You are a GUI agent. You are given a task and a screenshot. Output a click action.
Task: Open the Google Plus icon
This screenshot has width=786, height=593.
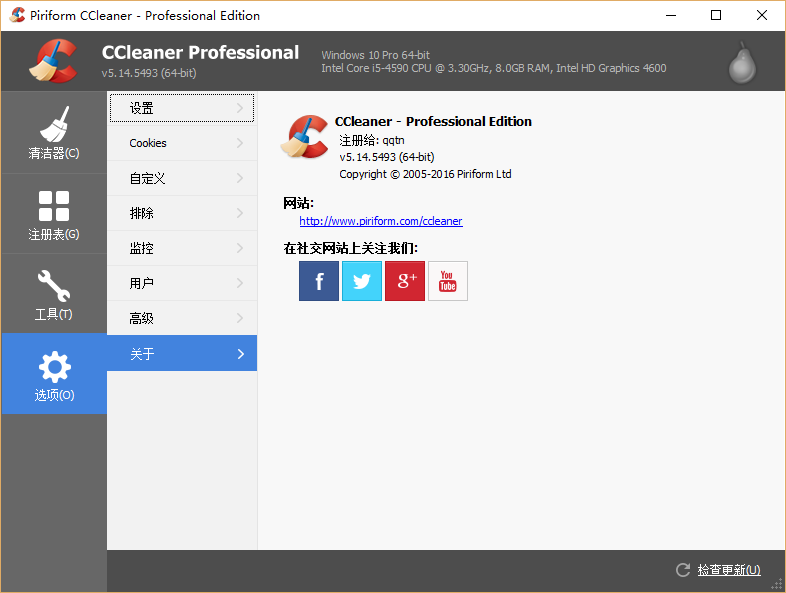click(x=405, y=281)
